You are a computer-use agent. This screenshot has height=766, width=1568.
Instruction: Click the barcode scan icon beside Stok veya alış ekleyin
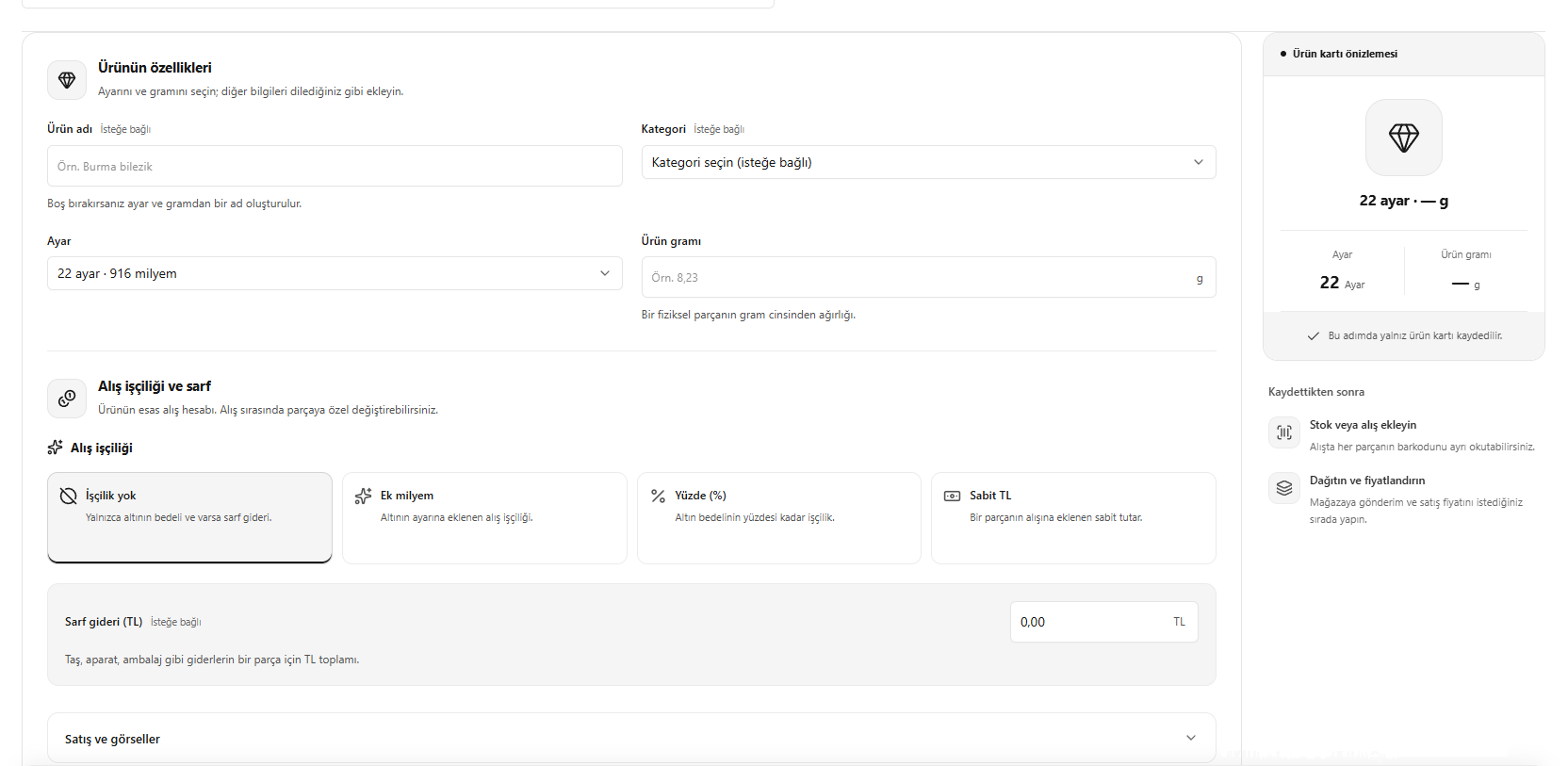(1284, 432)
